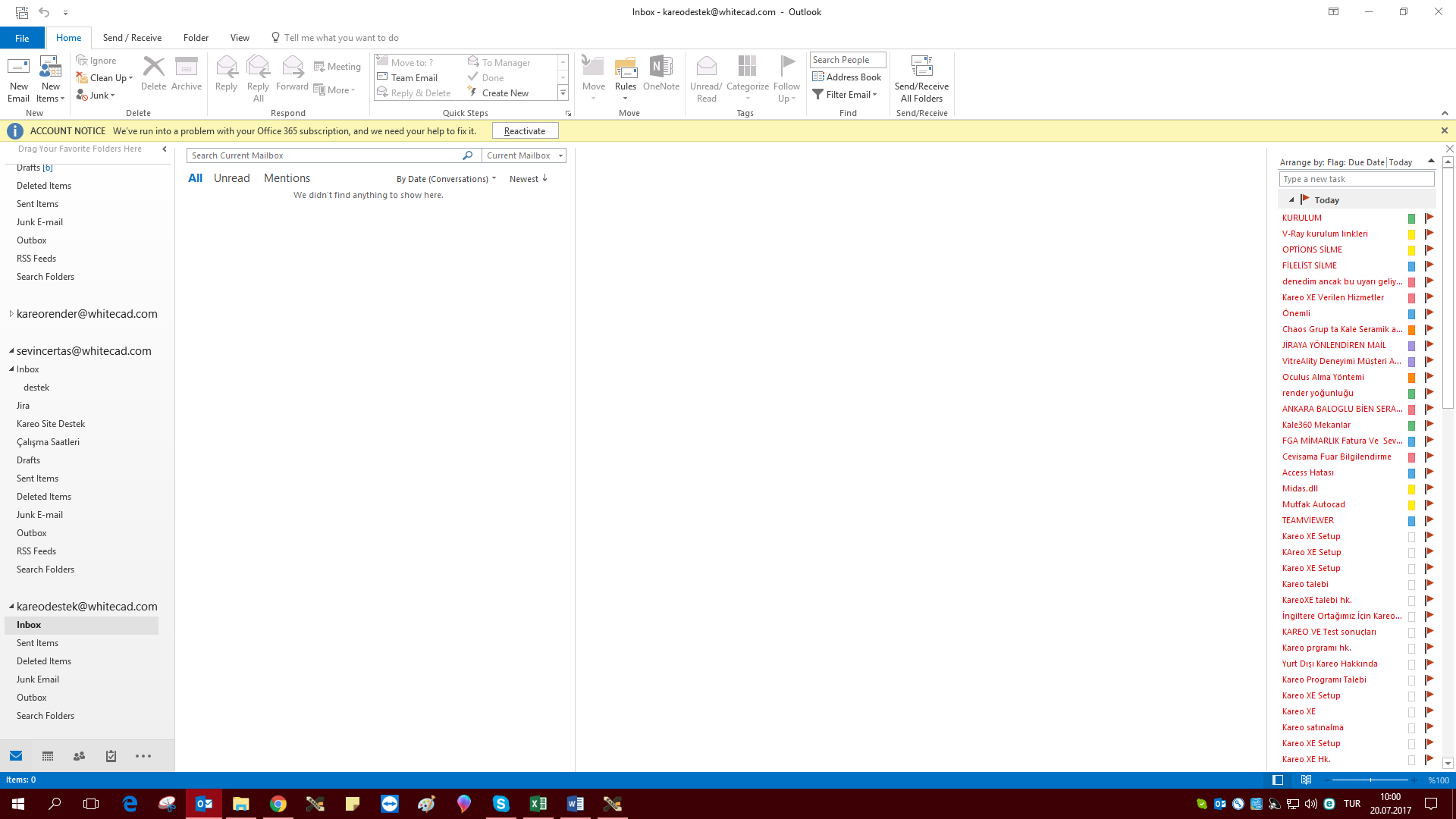
Task: Open the Address Book
Action: pyautogui.click(x=847, y=77)
